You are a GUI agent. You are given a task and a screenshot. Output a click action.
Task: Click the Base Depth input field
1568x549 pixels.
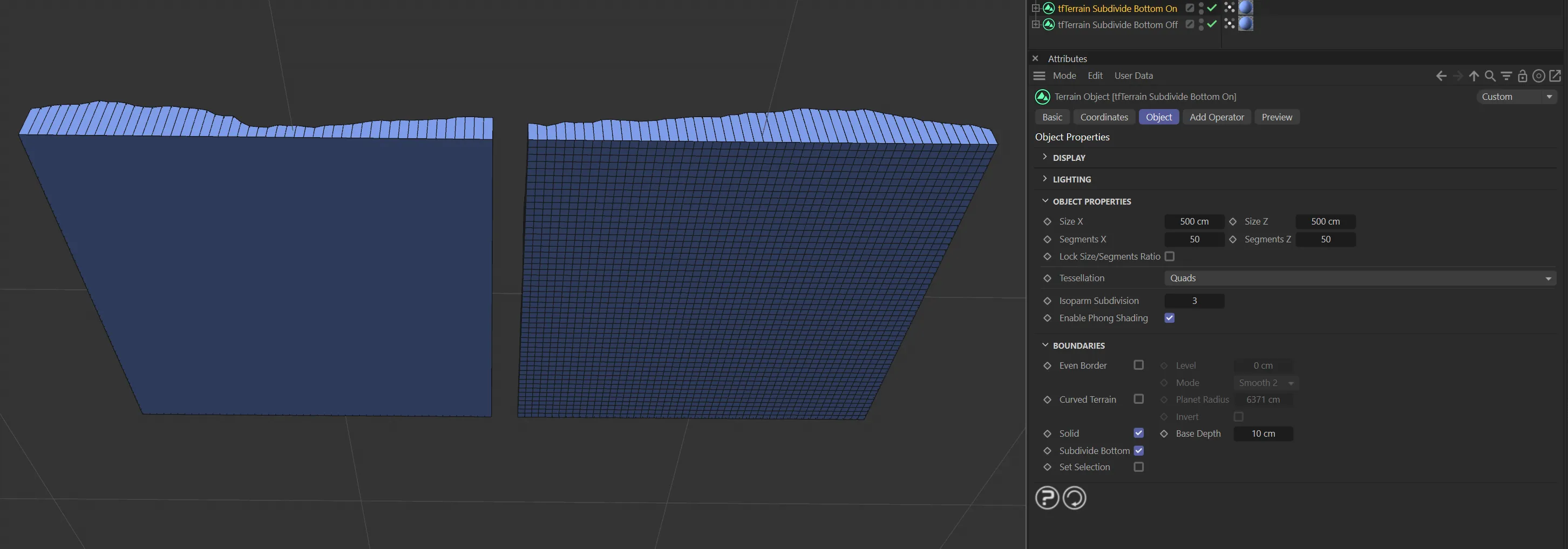coord(1263,433)
